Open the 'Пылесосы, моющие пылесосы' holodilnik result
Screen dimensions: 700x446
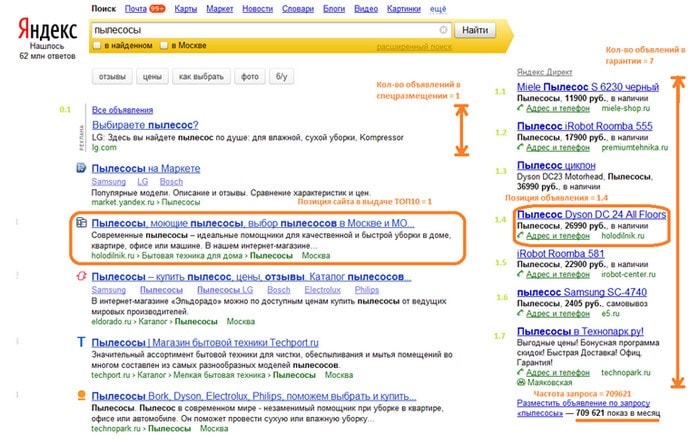coord(253,223)
